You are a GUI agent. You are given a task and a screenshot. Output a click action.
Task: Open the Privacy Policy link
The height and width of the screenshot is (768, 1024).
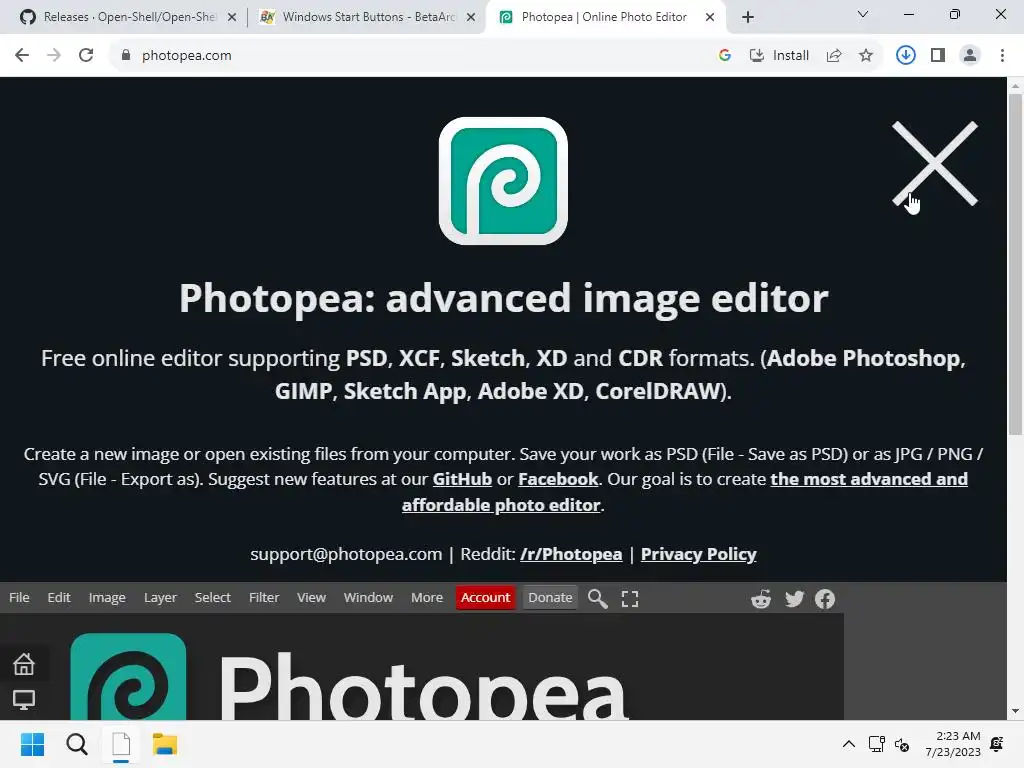point(699,554)
